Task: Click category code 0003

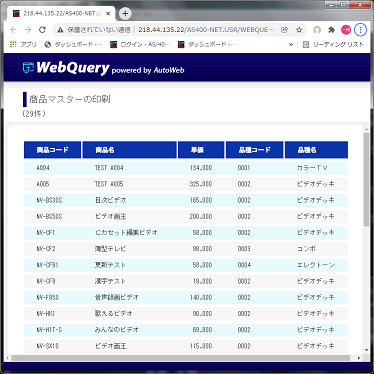Action: pyautogui.click(x=244, y=249)
